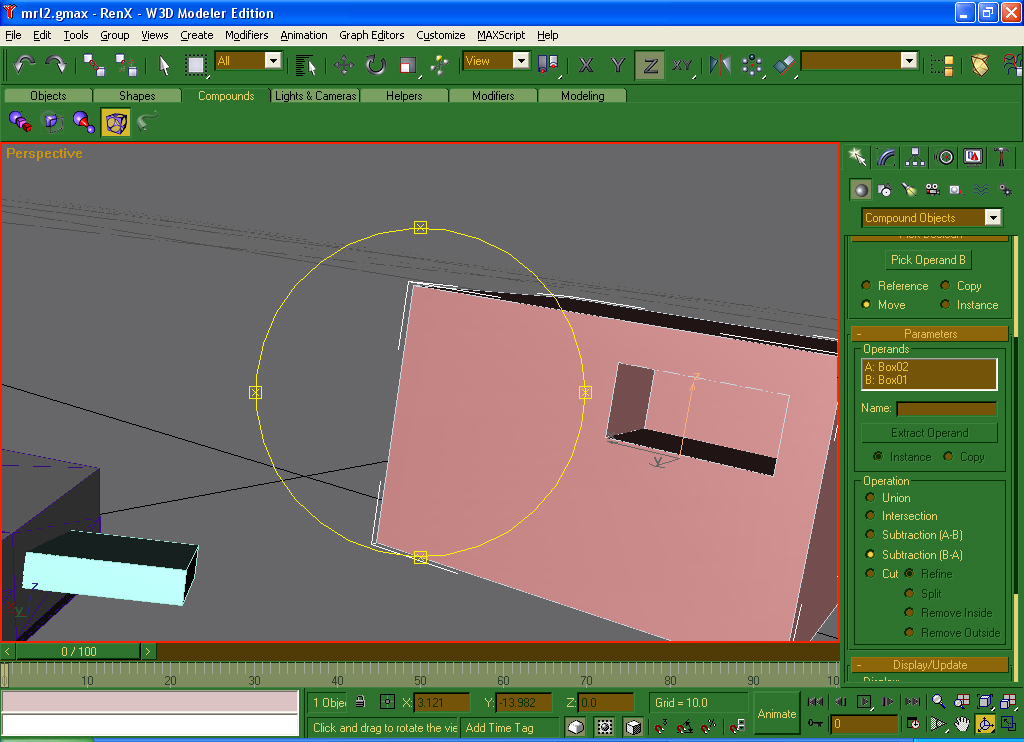
Task: Click the Undo arrow in toolbar
Action: 25,65
